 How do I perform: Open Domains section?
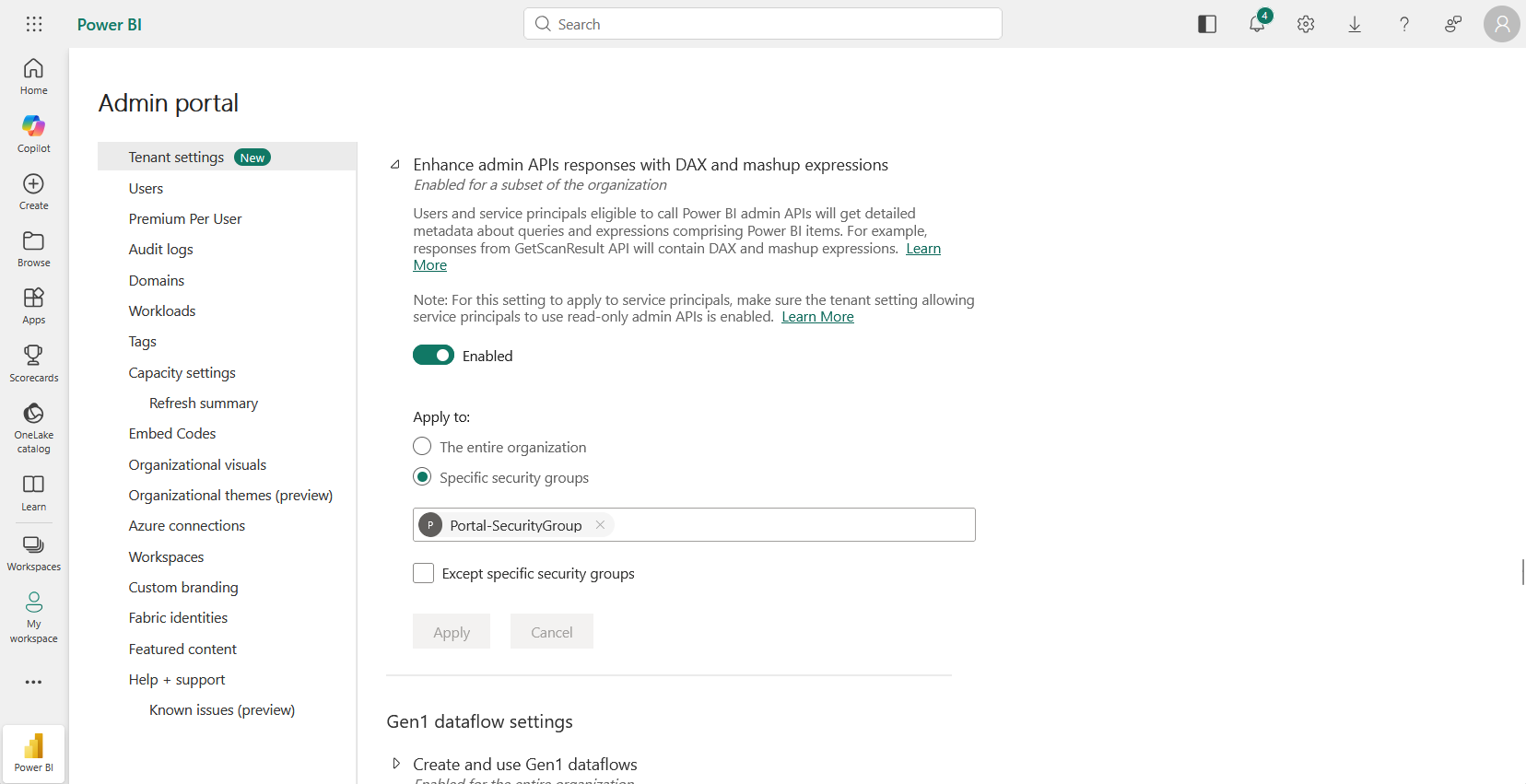pos(157,280)
